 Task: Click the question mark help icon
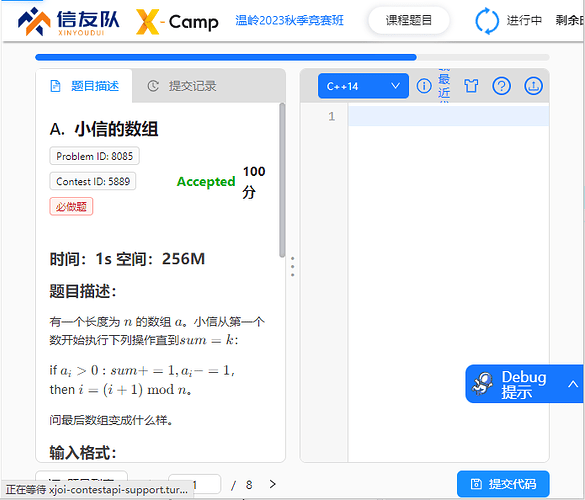[501, 86]
